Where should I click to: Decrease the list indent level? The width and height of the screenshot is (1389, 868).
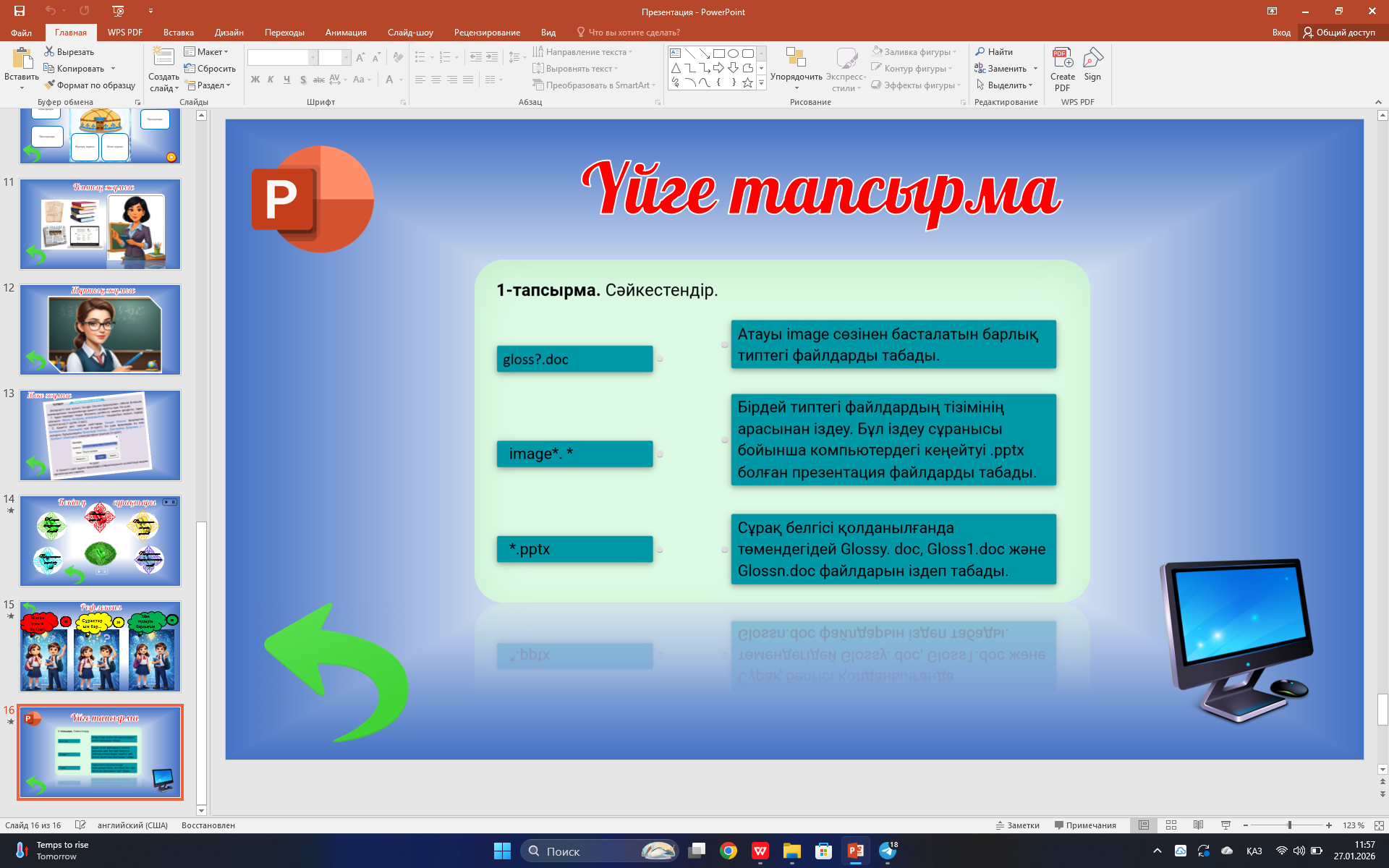475,57
